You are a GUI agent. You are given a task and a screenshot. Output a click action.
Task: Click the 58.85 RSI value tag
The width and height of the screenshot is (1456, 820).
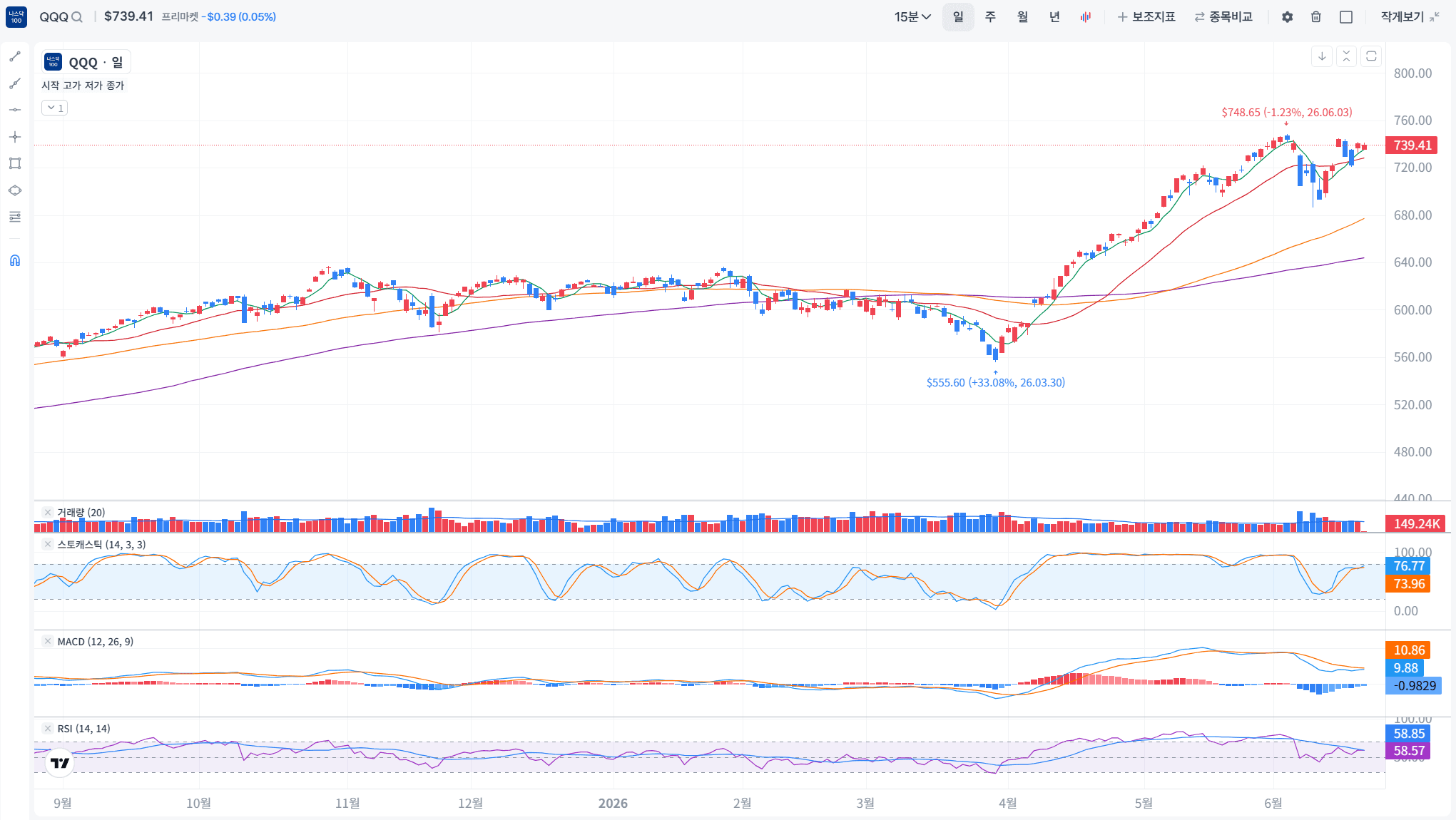pos(1409,734)
